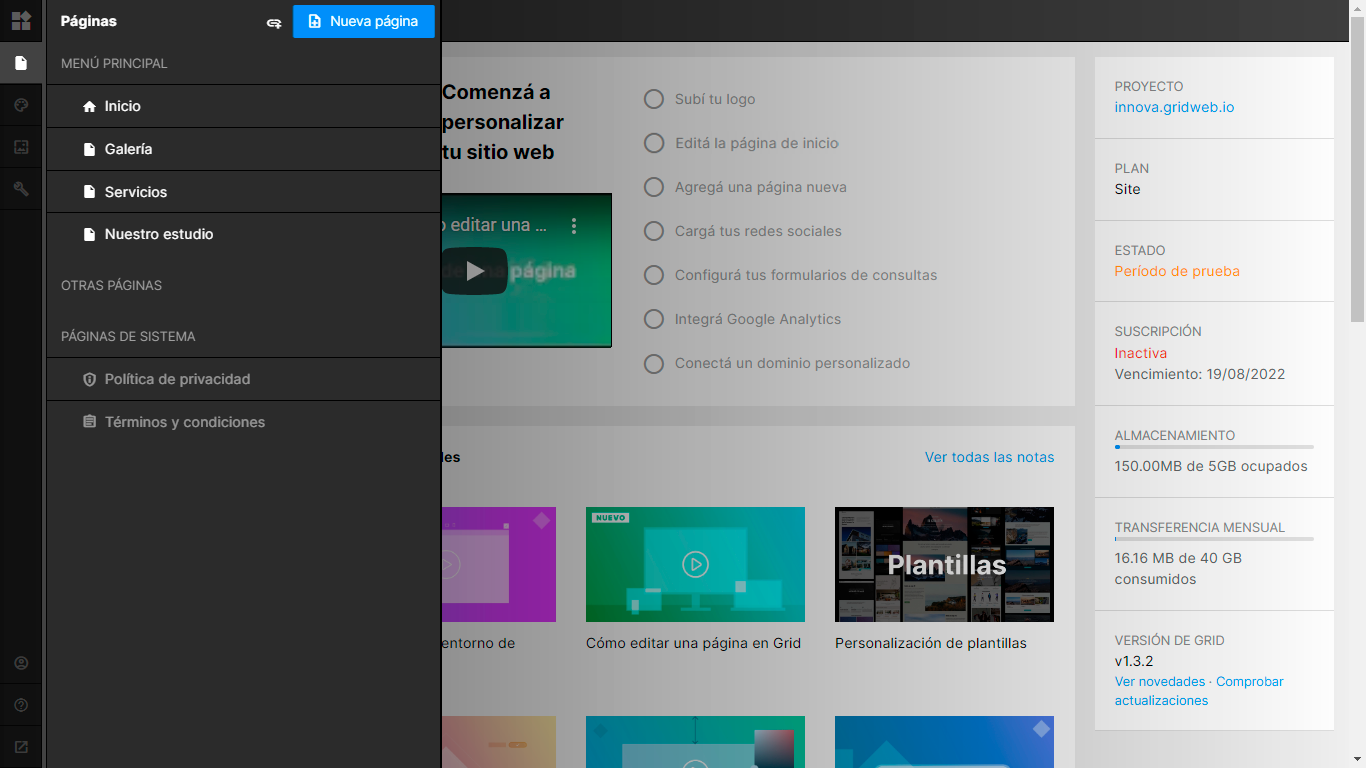The height and width of the screenshot is (768, 1366).
Task: Select Política de privacidad system page
Action: (244, 379)
